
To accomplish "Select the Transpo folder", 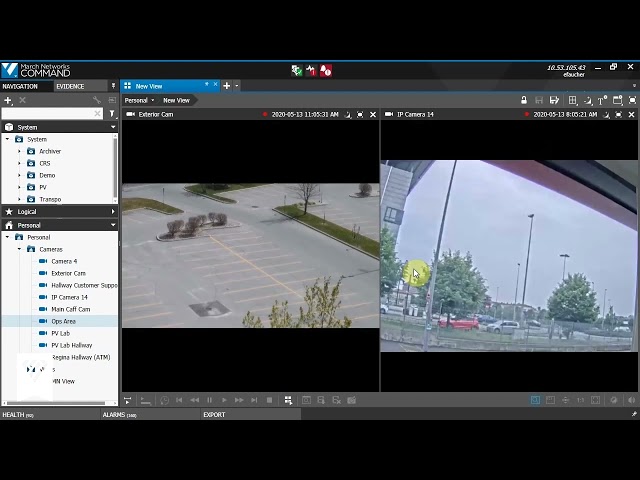I will click(x=50, y=199).
